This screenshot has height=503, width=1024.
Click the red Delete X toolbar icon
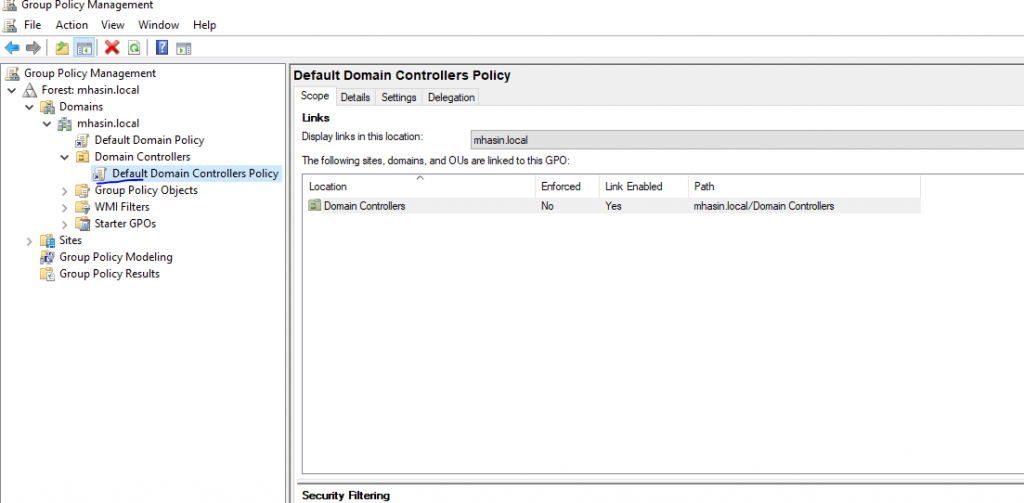coord(112,48)
